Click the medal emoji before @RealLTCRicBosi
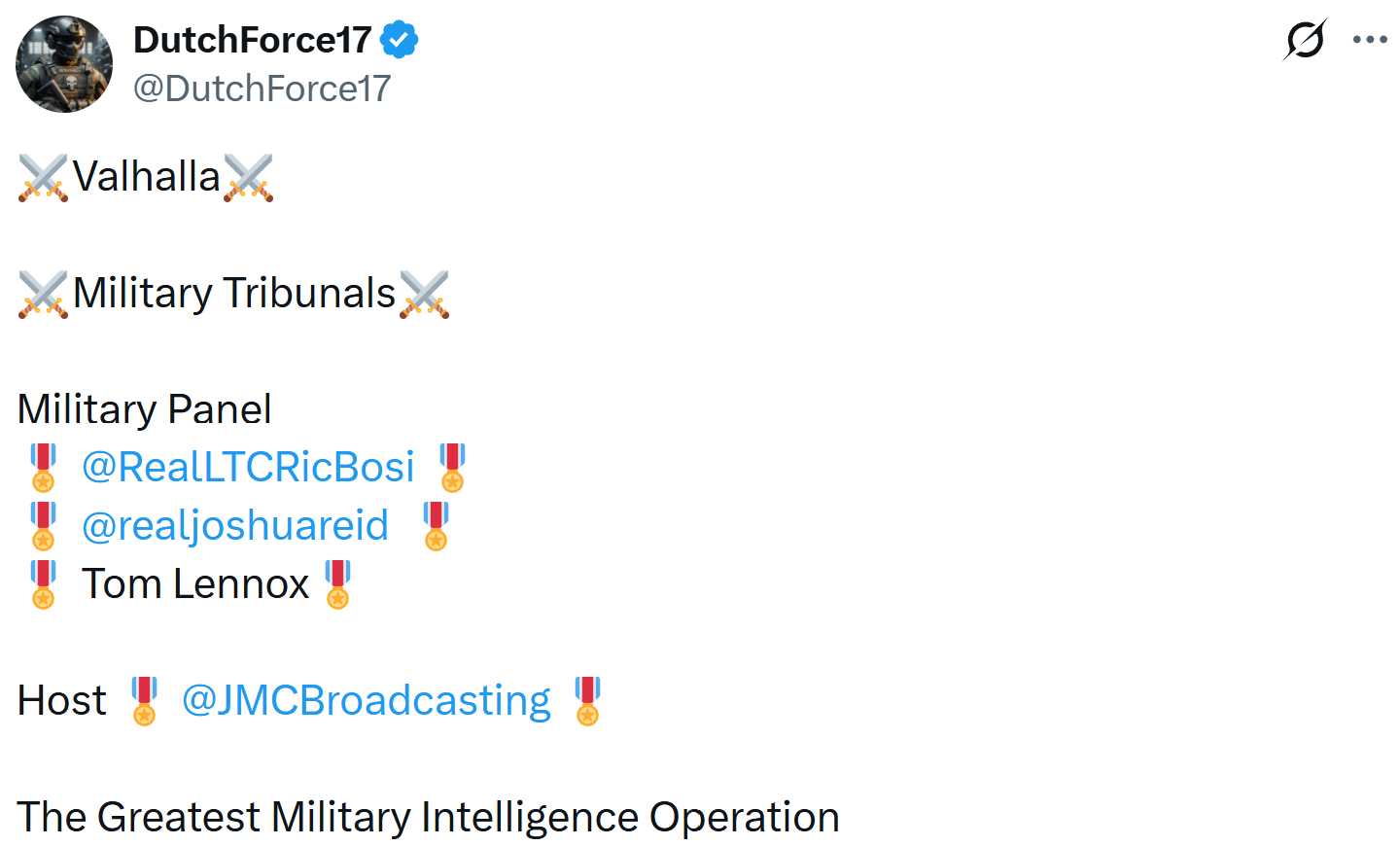The width and height of the screenshot is (1400, 846). click(x=44, y=467)
